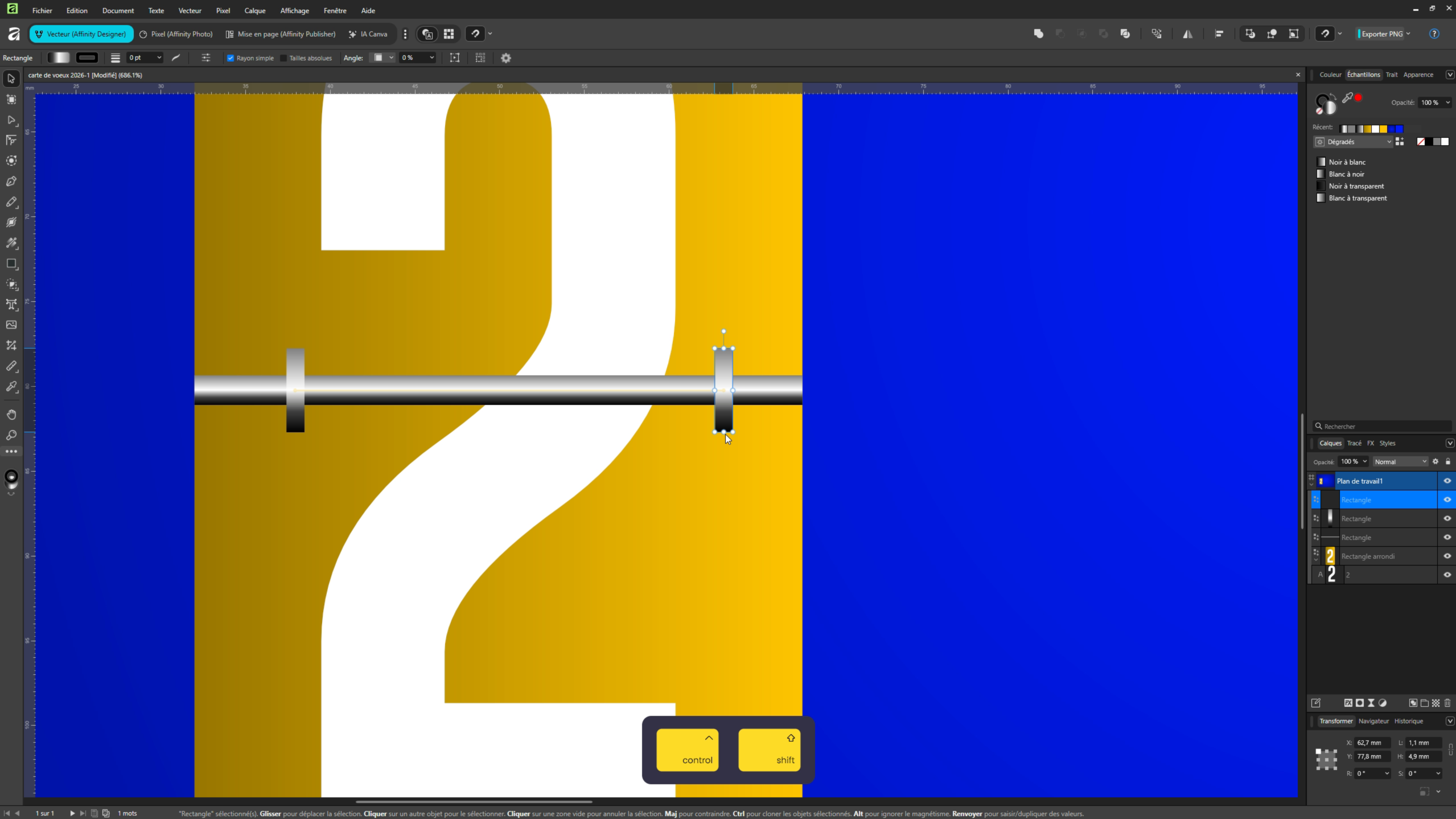Image resolution: width=1456 pixels, height=819 pixels.
Task: Enable the Tailles absolues checkbox
Action: tap(283, 58)
